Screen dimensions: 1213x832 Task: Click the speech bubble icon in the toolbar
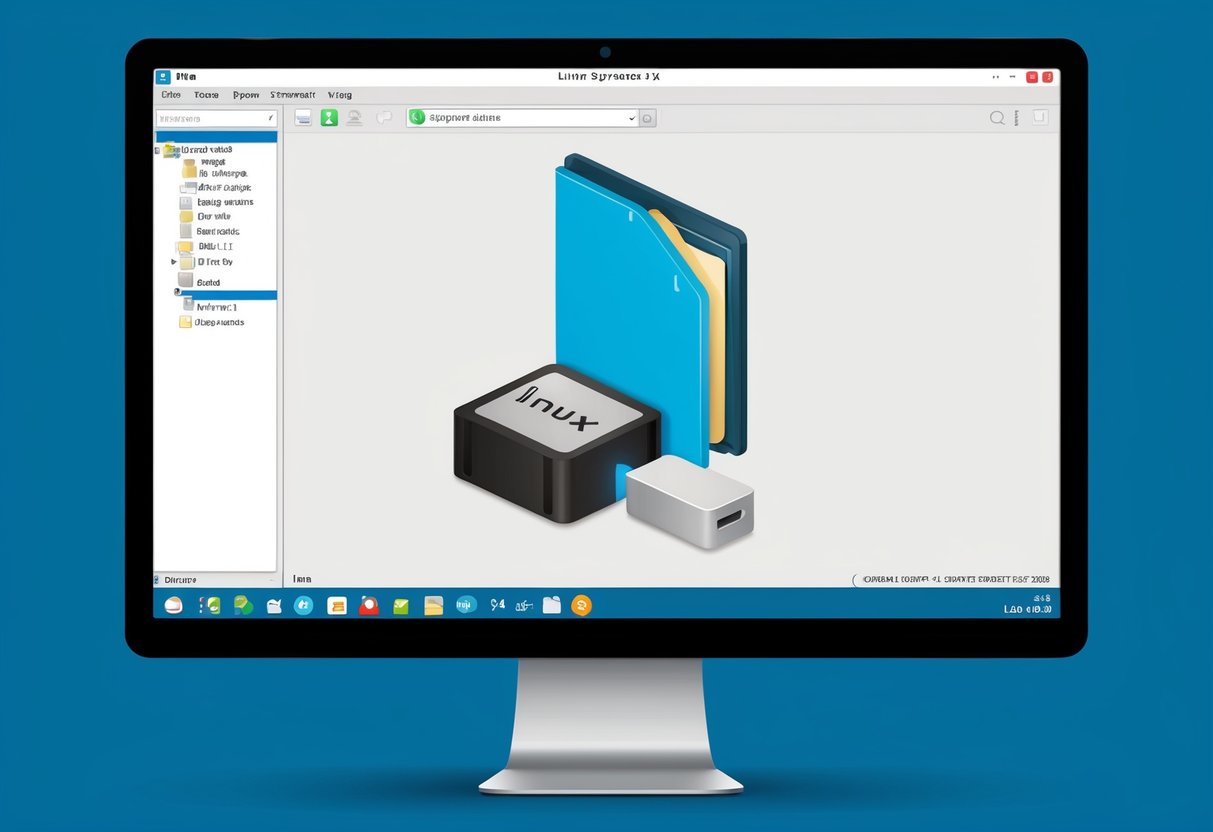pos(383,117)
